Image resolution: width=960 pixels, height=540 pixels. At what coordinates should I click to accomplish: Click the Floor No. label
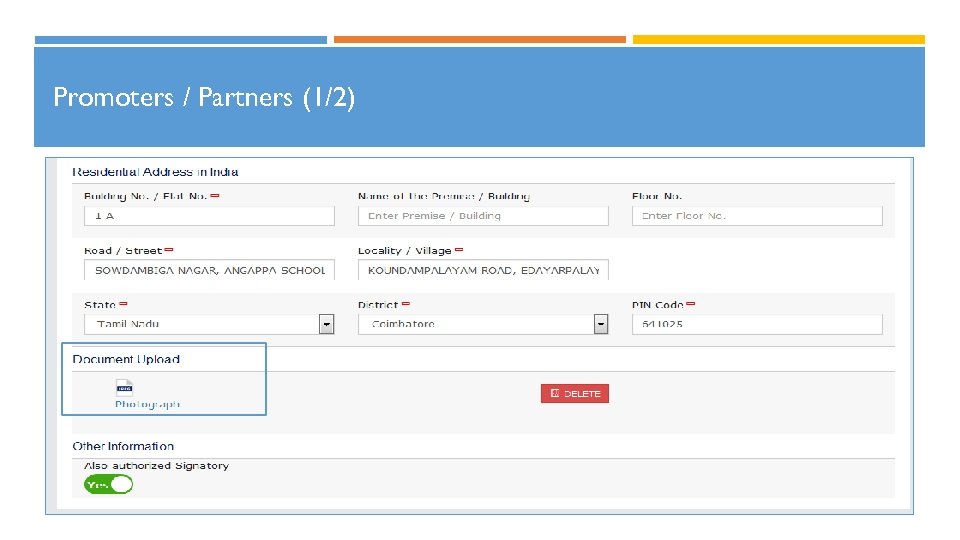pyautogui.click(x=657, y=196)
